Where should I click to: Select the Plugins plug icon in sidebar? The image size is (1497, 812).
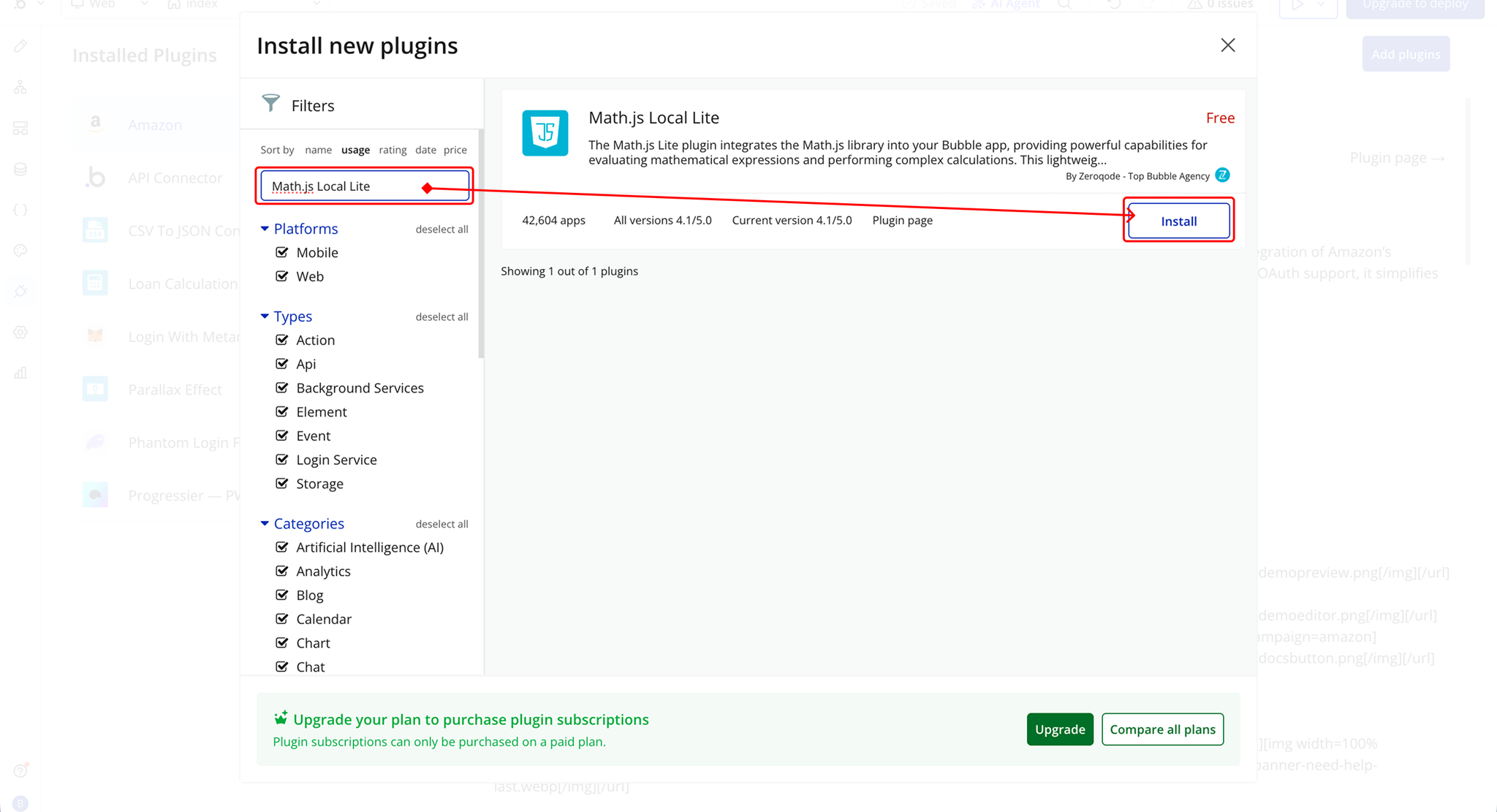tap(20, 292)
